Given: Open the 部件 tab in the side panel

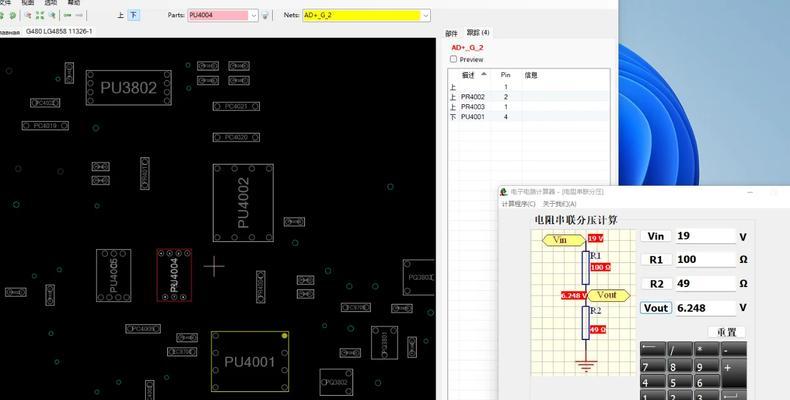Looking at the screenshot, I should 451,33.
